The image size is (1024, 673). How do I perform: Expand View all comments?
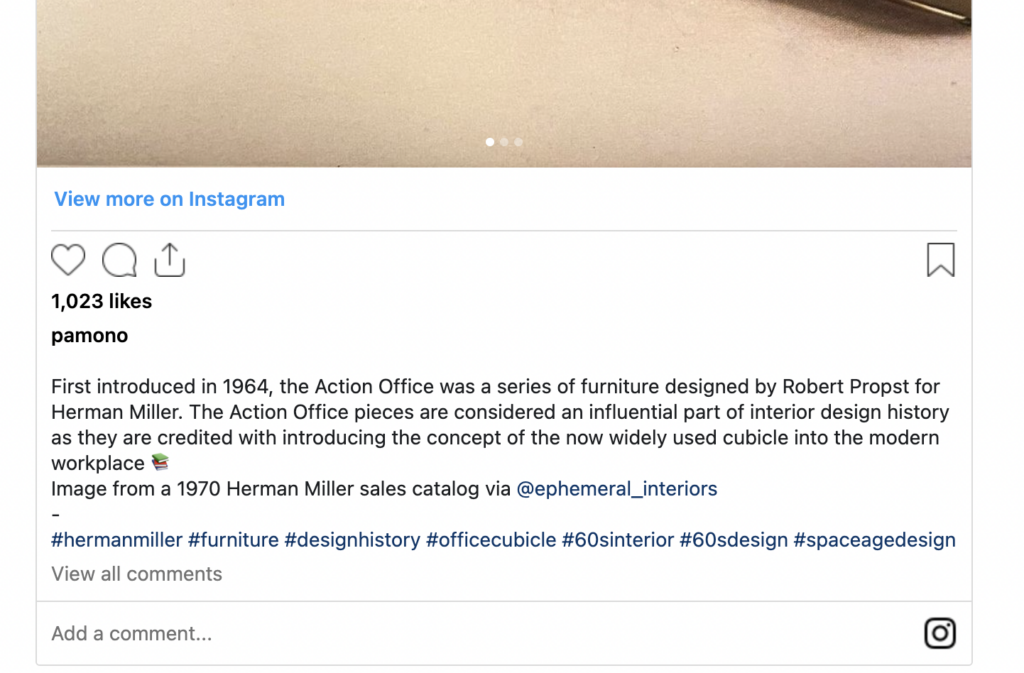click(137, 574)
